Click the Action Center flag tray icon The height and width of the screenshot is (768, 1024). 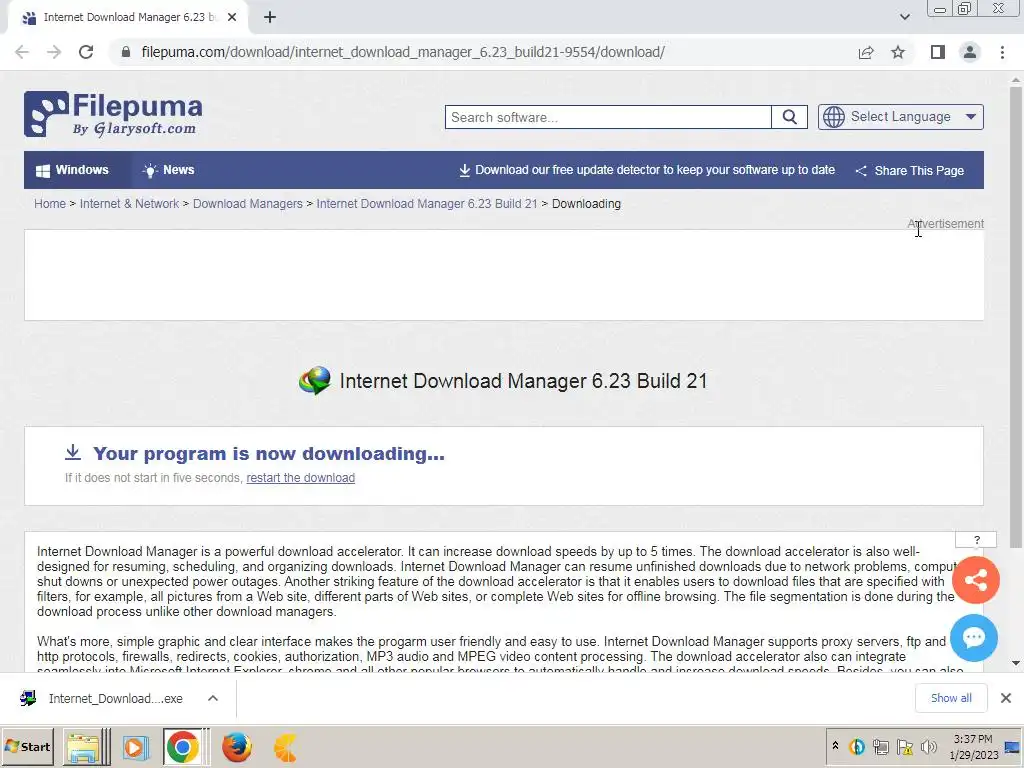[904, 747]
